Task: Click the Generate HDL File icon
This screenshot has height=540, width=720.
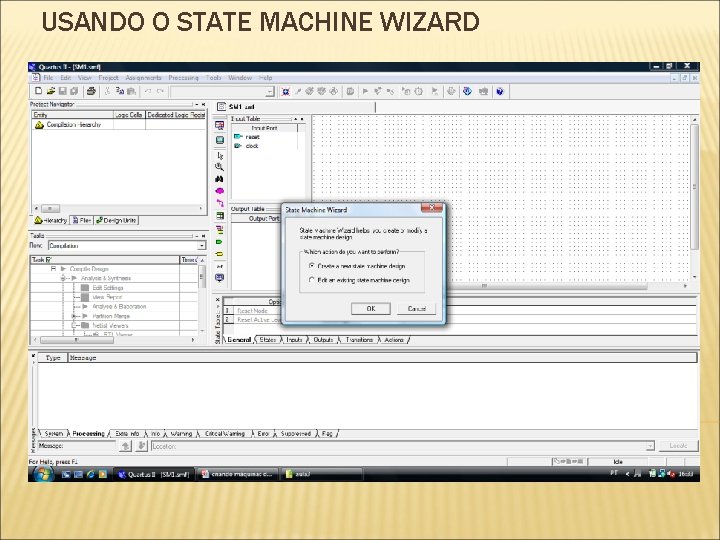Action: 219,277
